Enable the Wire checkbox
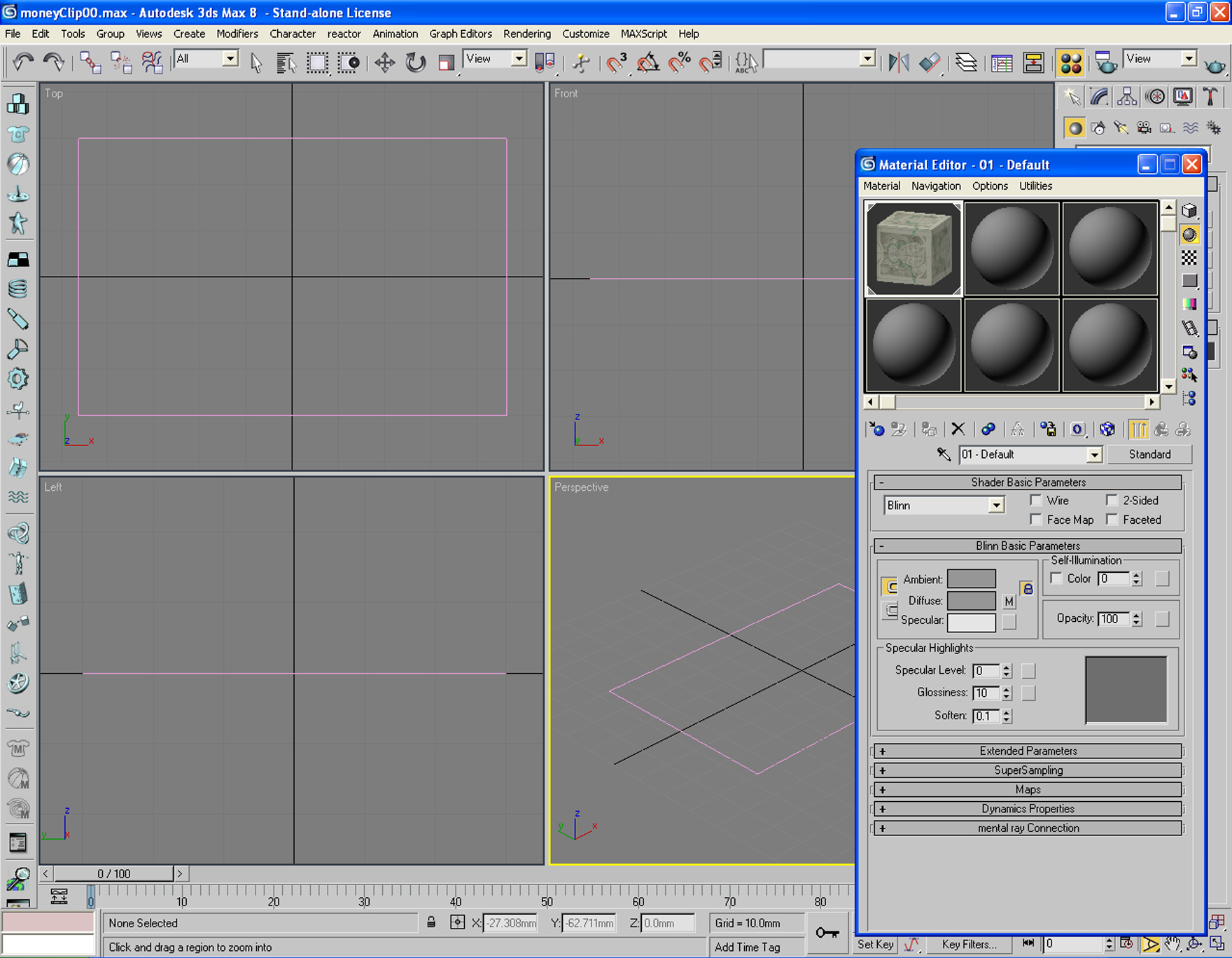The image size is (1232, 958). tap(1036, 500)
